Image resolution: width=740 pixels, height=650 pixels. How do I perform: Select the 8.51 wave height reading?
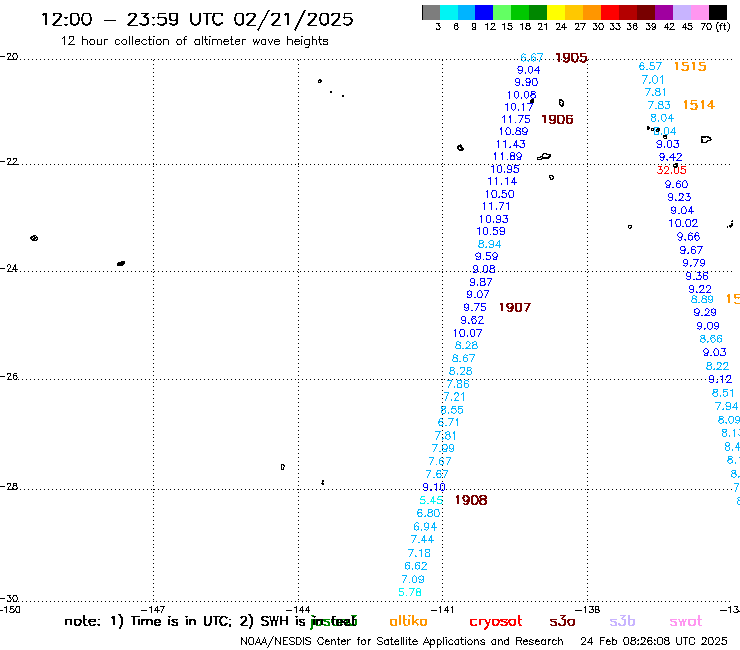point(723,393)
